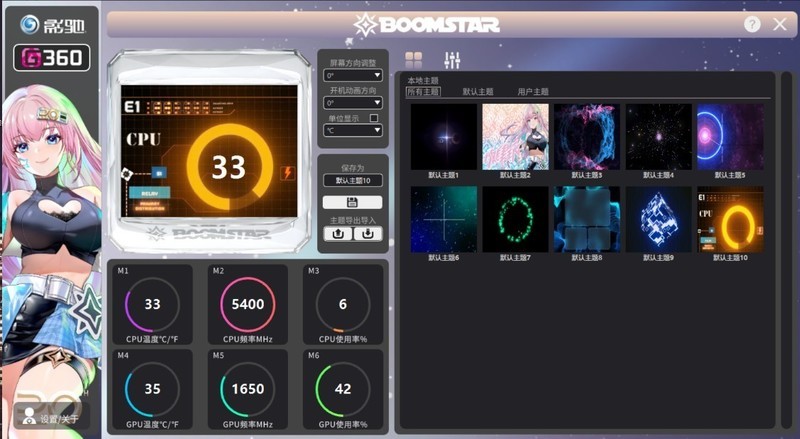Screen dimensions: 800x439
Task: Select the 默认主题2 anime girl thumbnail
Action: pyautogui.click(x=515, y=137)
